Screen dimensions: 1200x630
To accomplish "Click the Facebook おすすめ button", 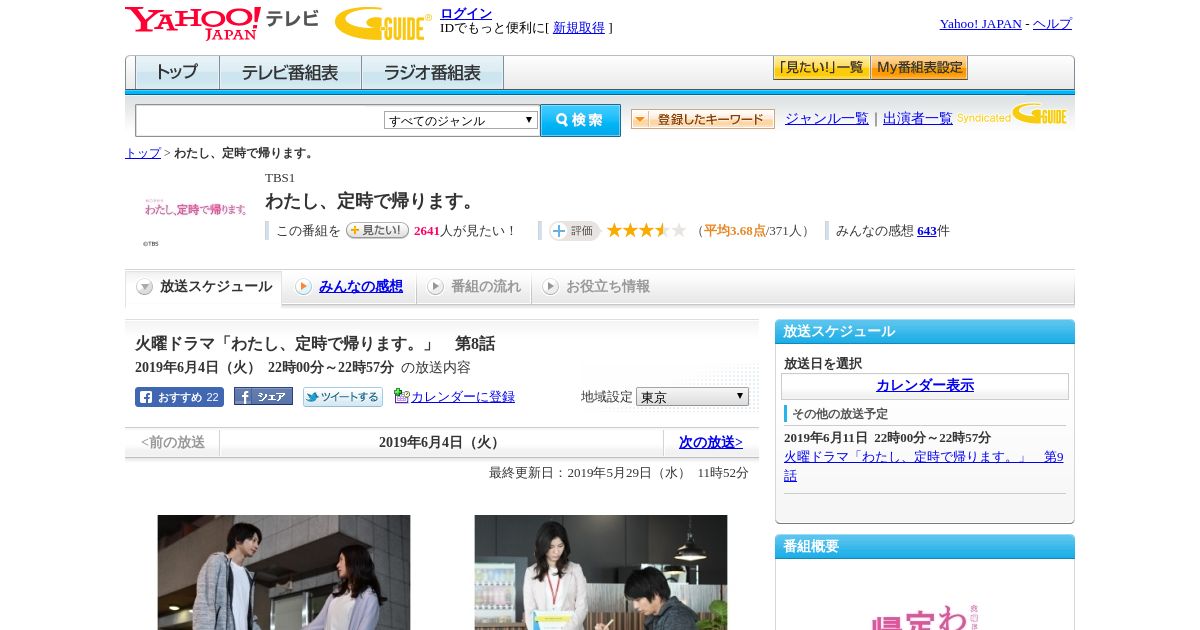I will [179, 397].
